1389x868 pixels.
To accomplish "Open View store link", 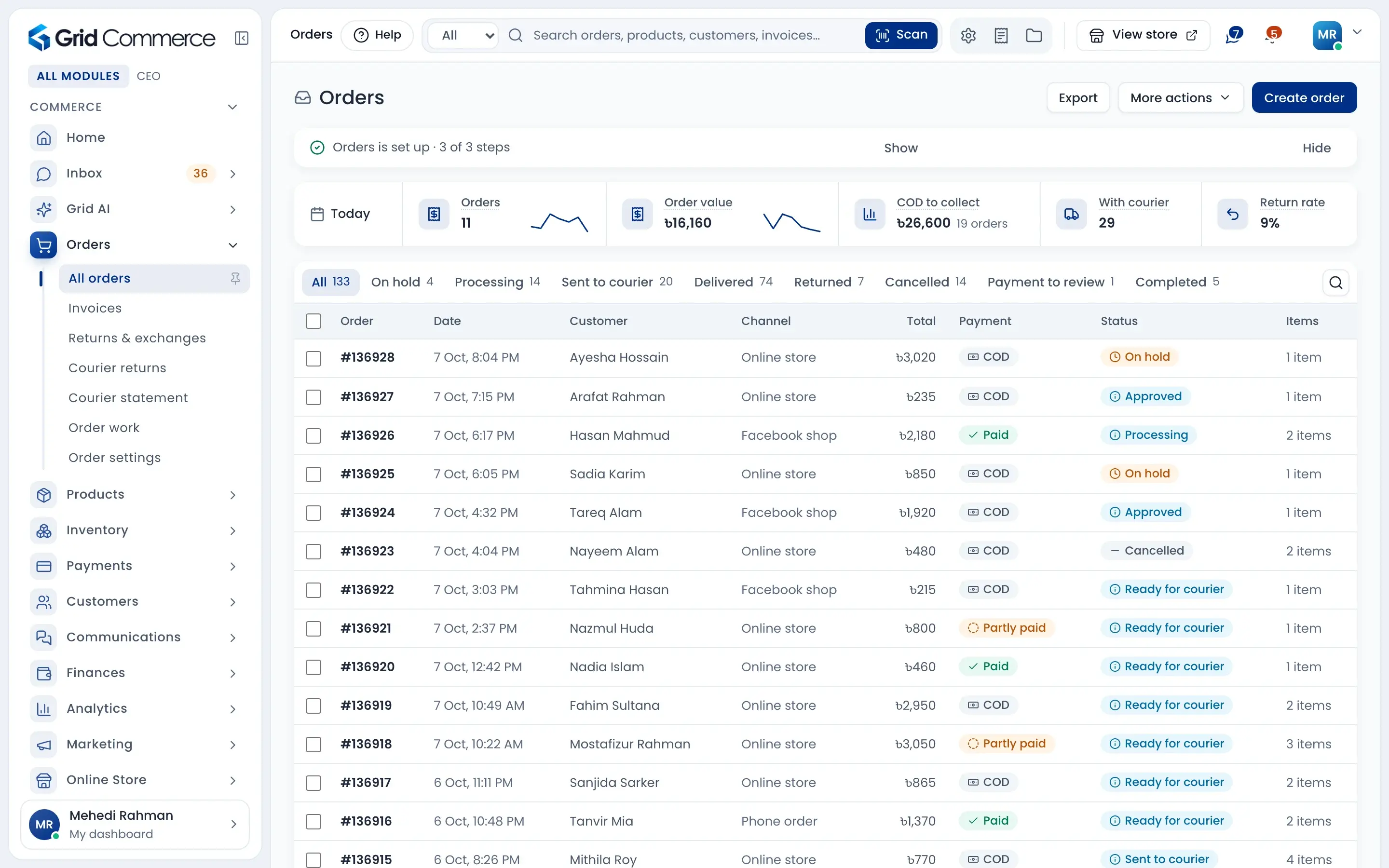I will click(1143, 36).
